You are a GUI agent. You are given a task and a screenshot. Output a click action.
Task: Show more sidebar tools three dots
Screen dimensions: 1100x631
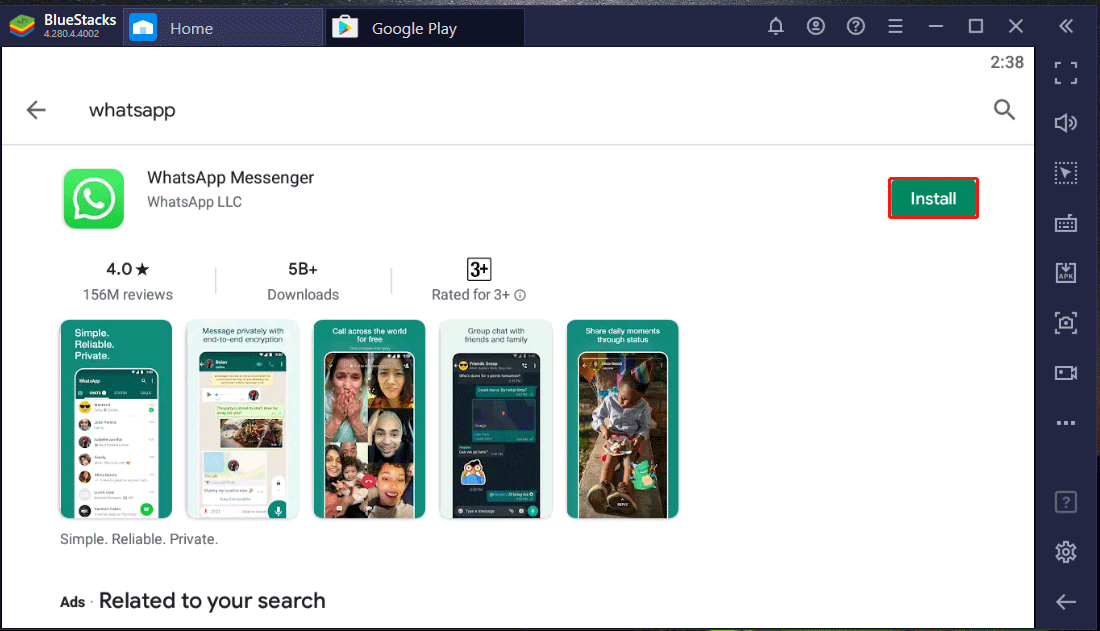point(1066,423)
